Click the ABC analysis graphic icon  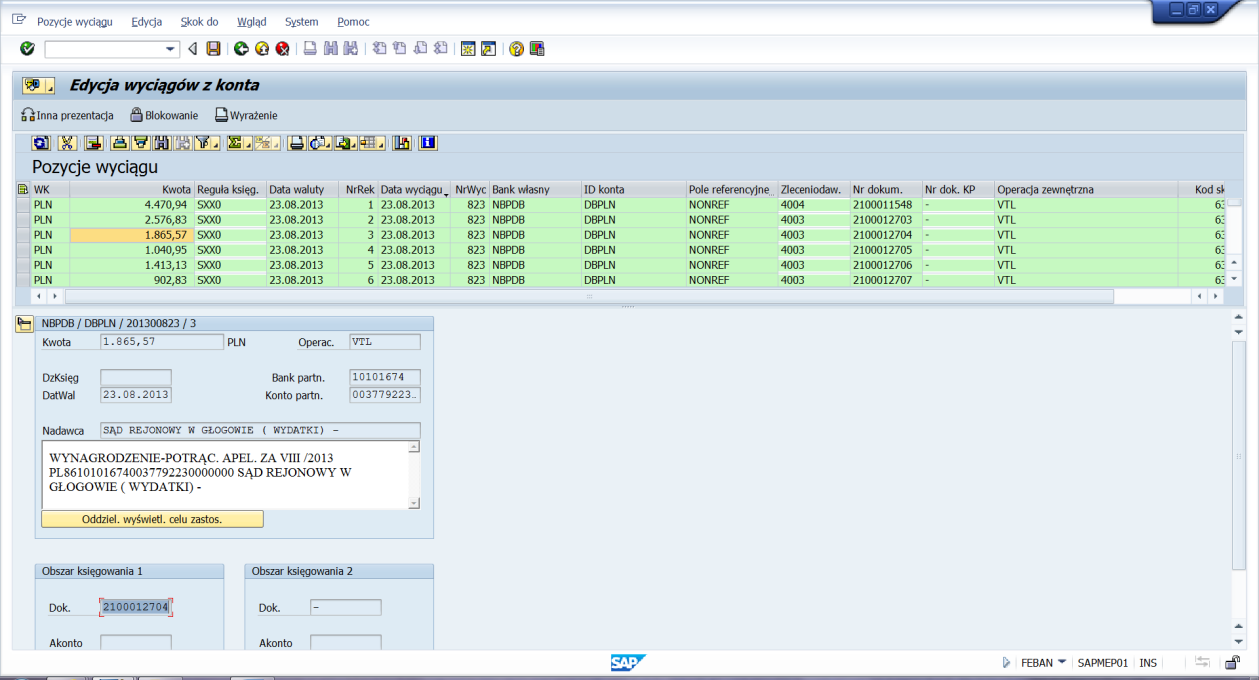pos(402,143)
